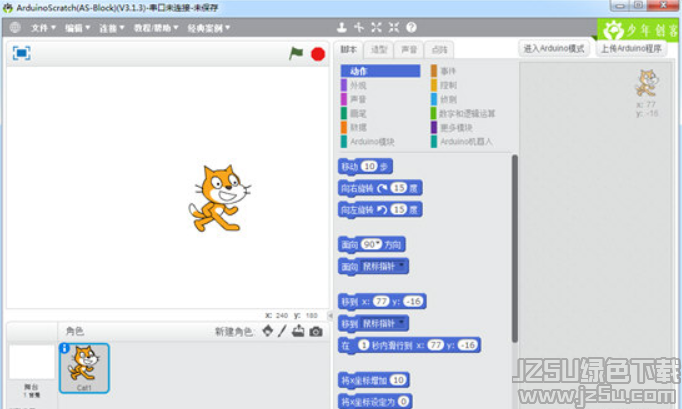
Task: Open the 经典案例 menu
Action: pyautogui.click(x=209, y=28)
